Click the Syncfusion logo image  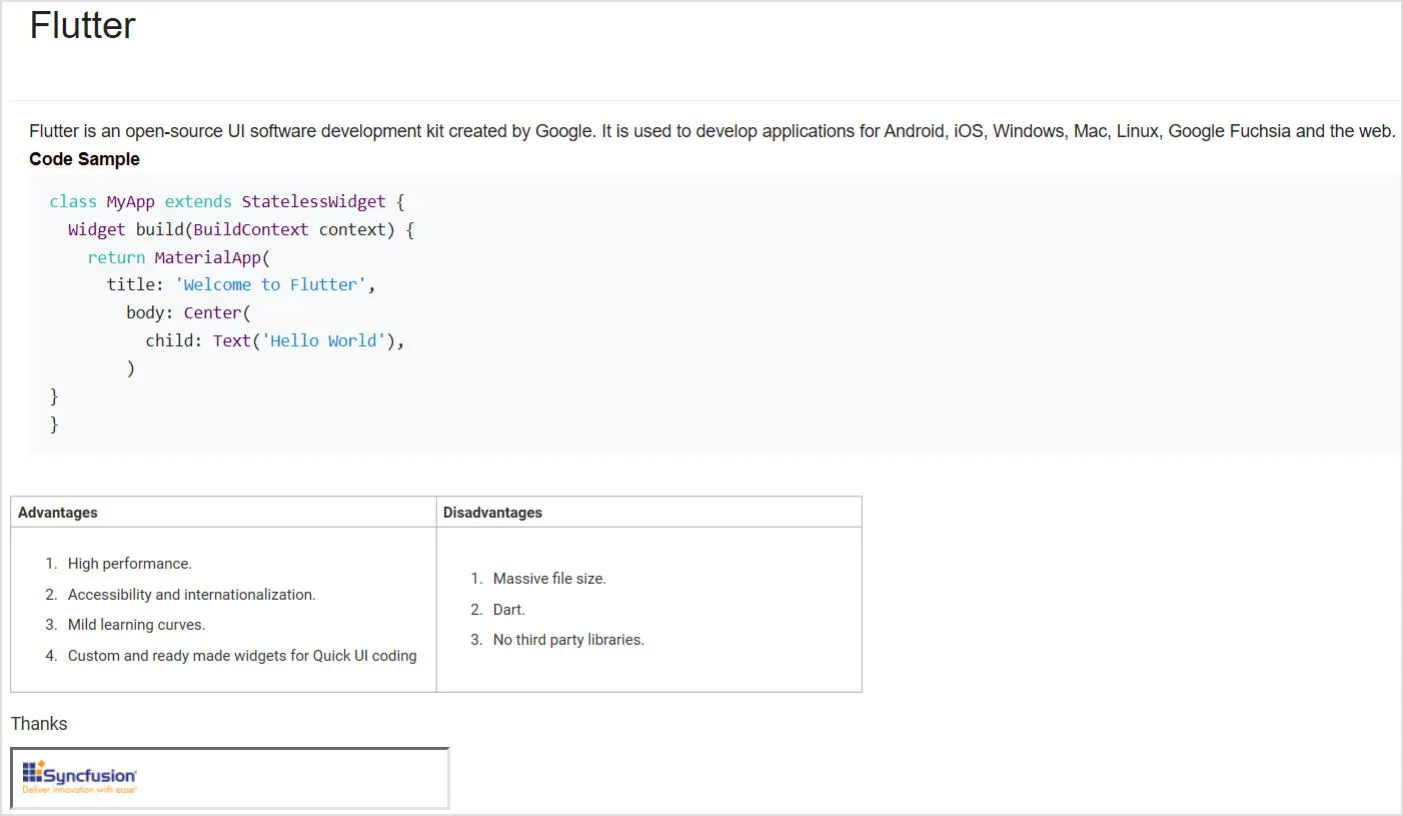click(x=80, y=777)
